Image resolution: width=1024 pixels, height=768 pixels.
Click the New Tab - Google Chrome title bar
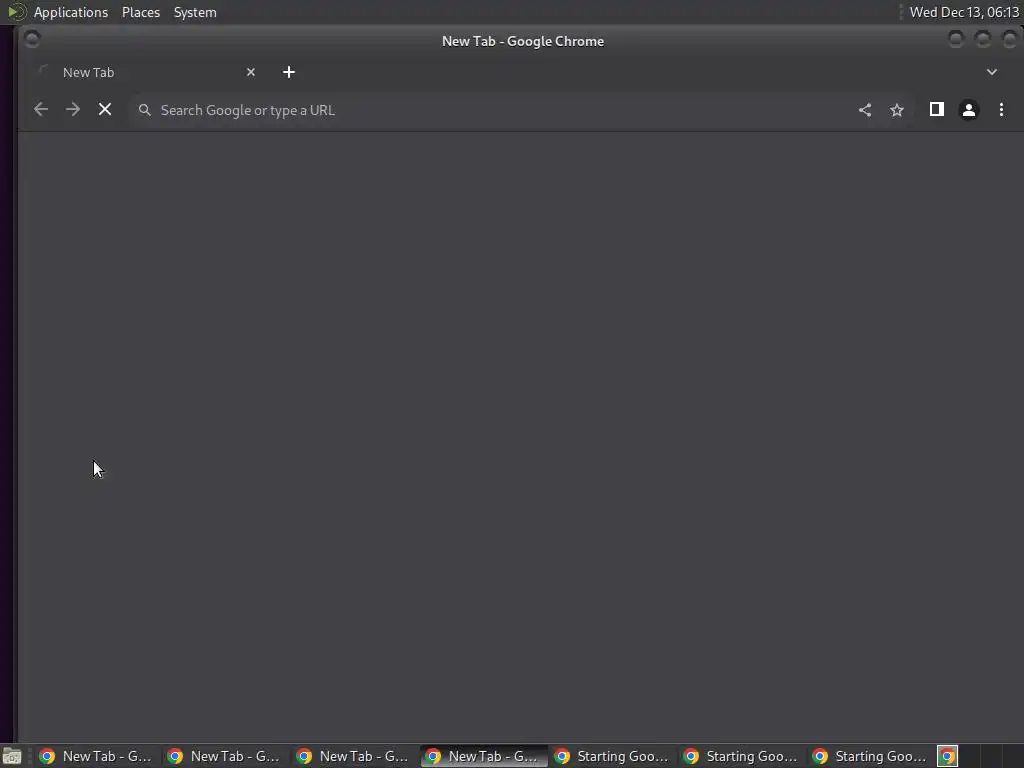522,40
